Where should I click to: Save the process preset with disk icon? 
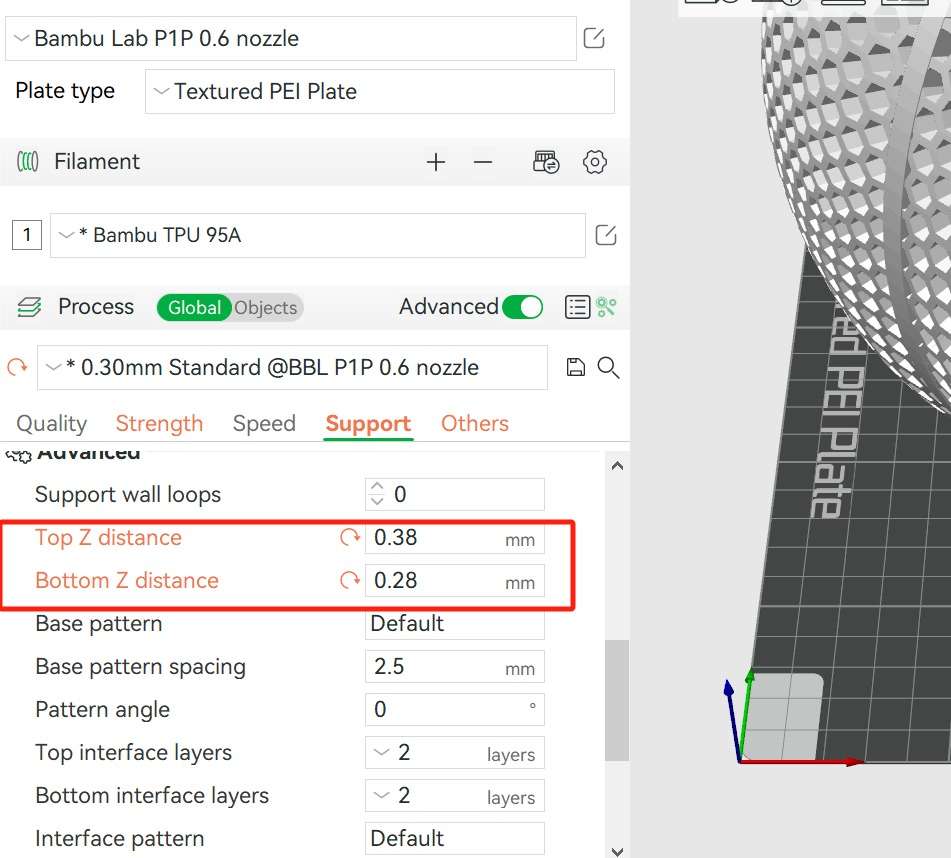pyautogui.click(x=575, y=367)
